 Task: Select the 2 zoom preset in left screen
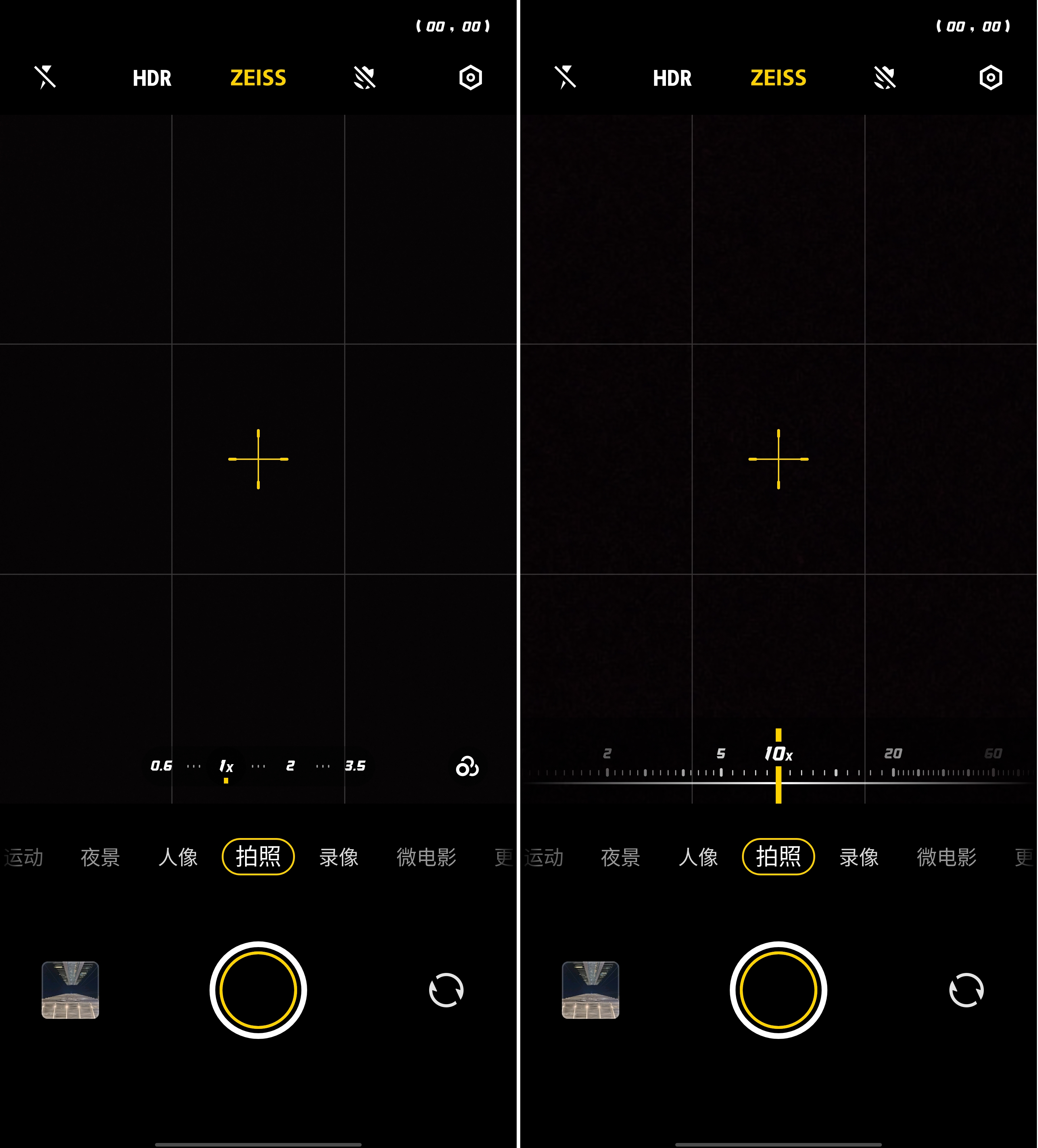(290, 766)
